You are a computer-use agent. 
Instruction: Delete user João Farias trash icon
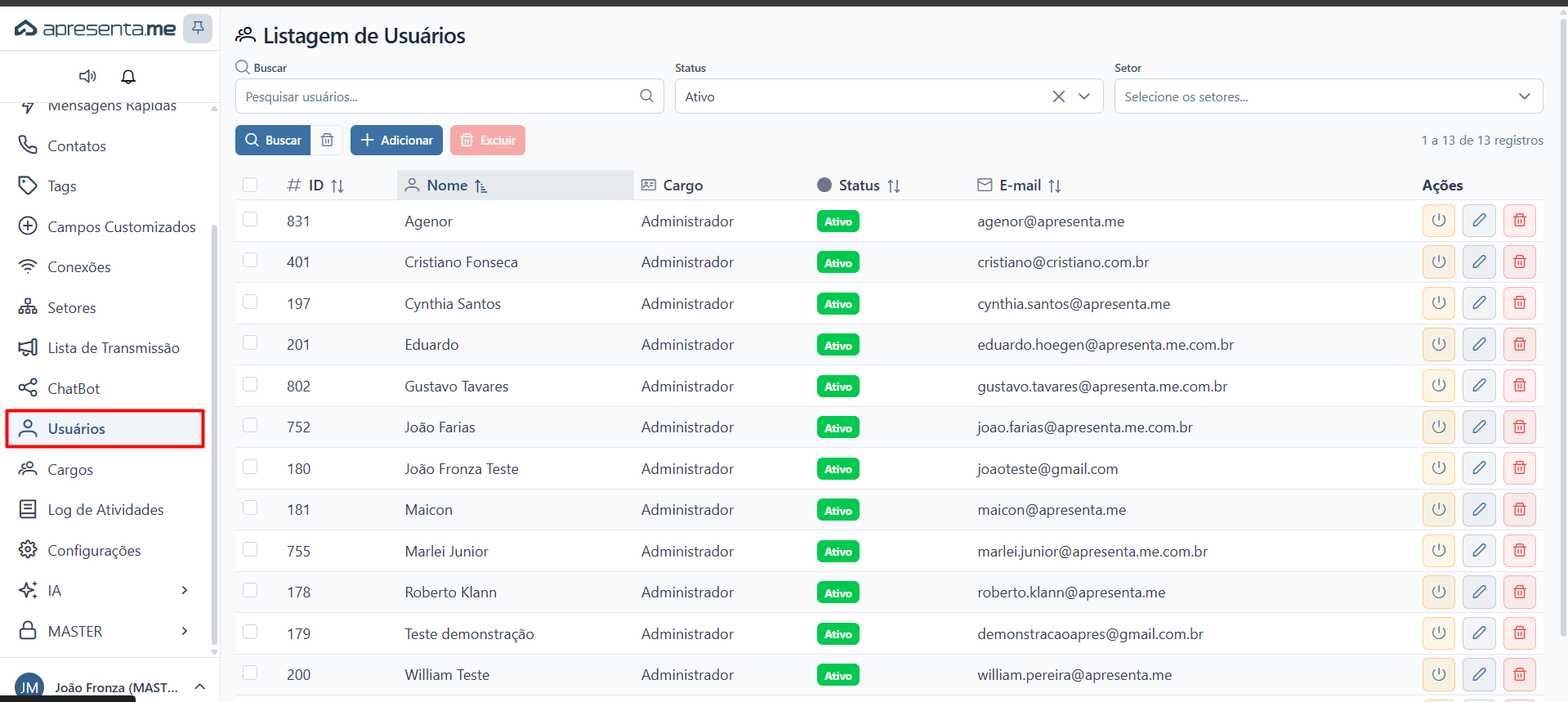1520,427
